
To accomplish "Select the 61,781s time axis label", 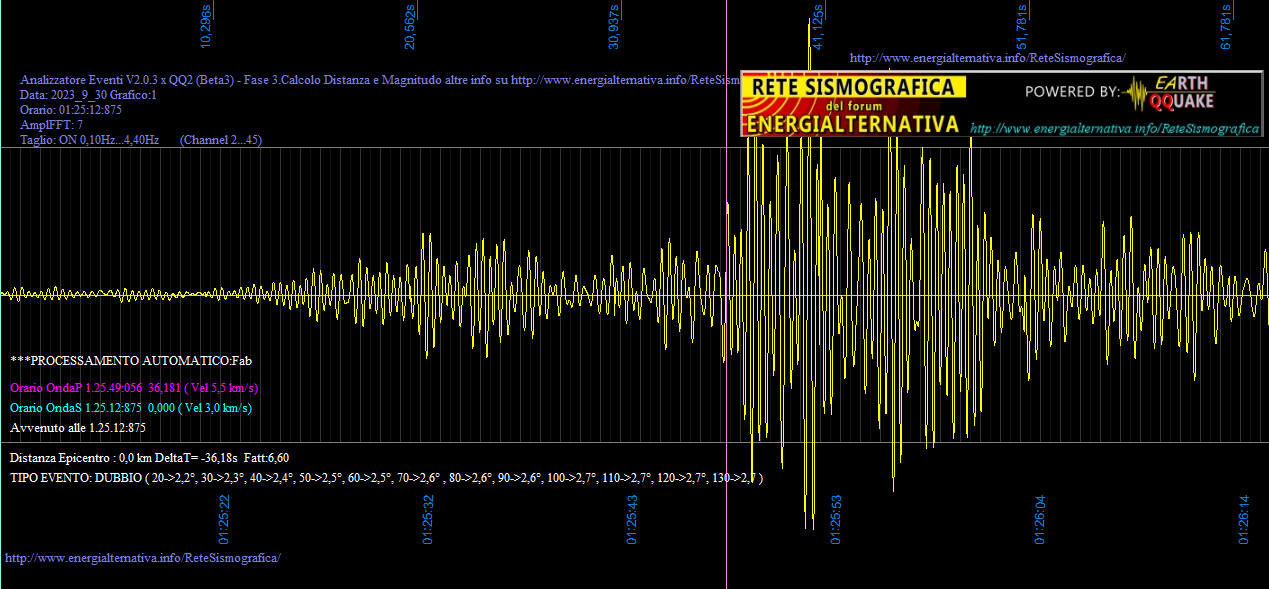I will [1225, 27].
